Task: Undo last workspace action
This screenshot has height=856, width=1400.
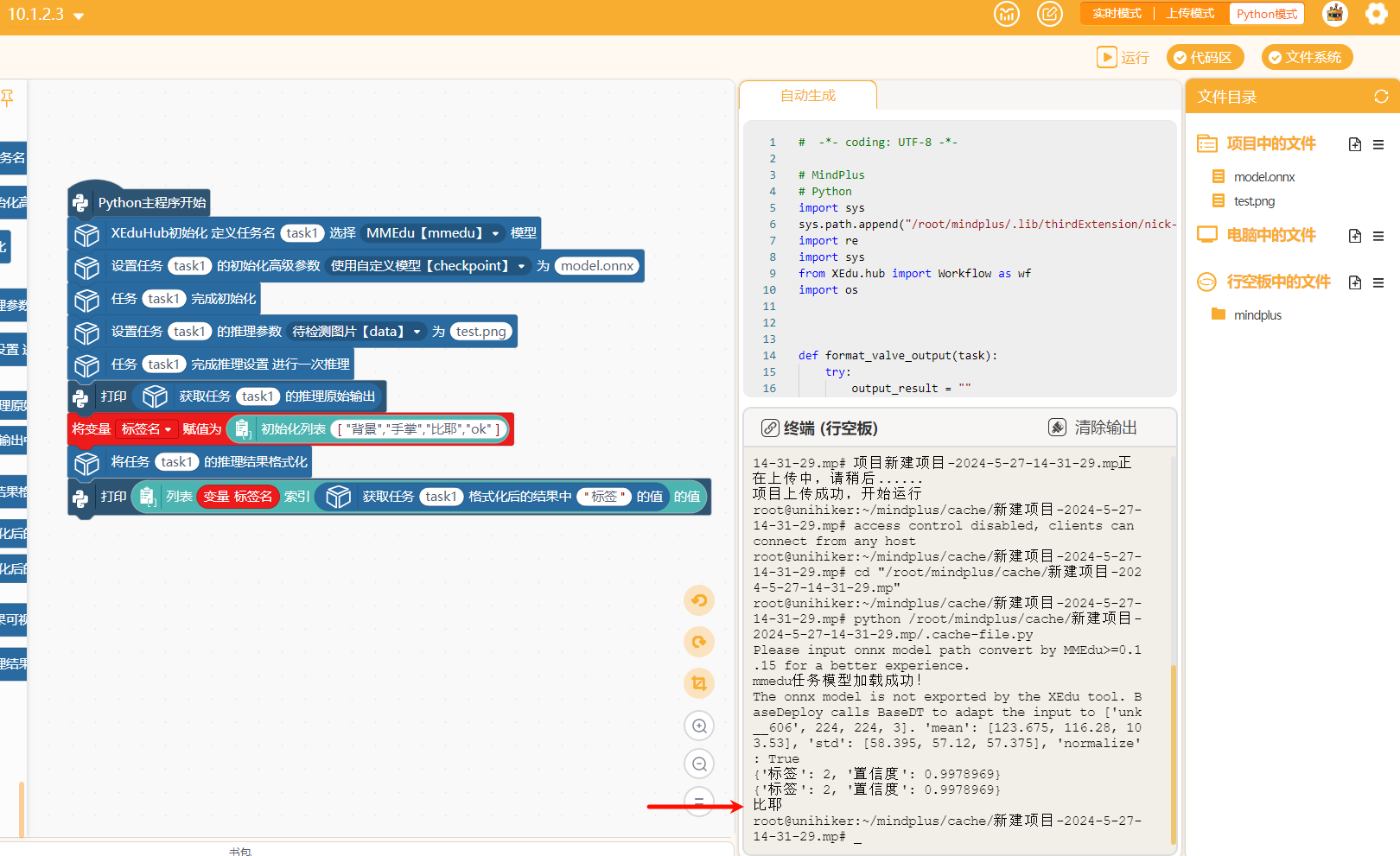Action: (x=699, y=600)
